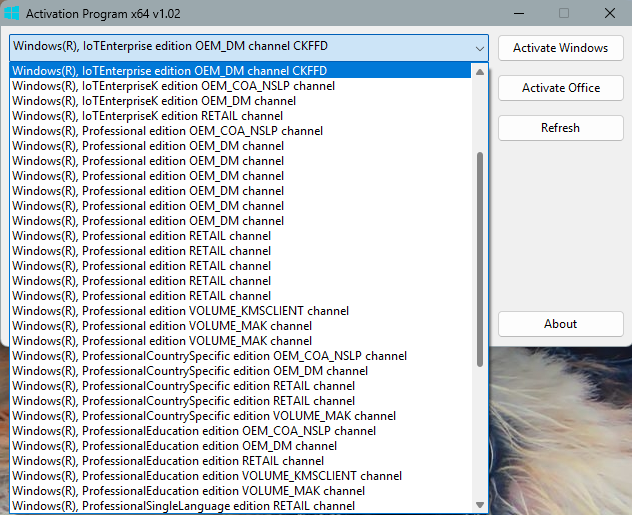Select ProfessionalEducation edition RETAIL channel
The height and width of the screenshot is (515, 632).
pyautogui.click(x=240, y=461)
